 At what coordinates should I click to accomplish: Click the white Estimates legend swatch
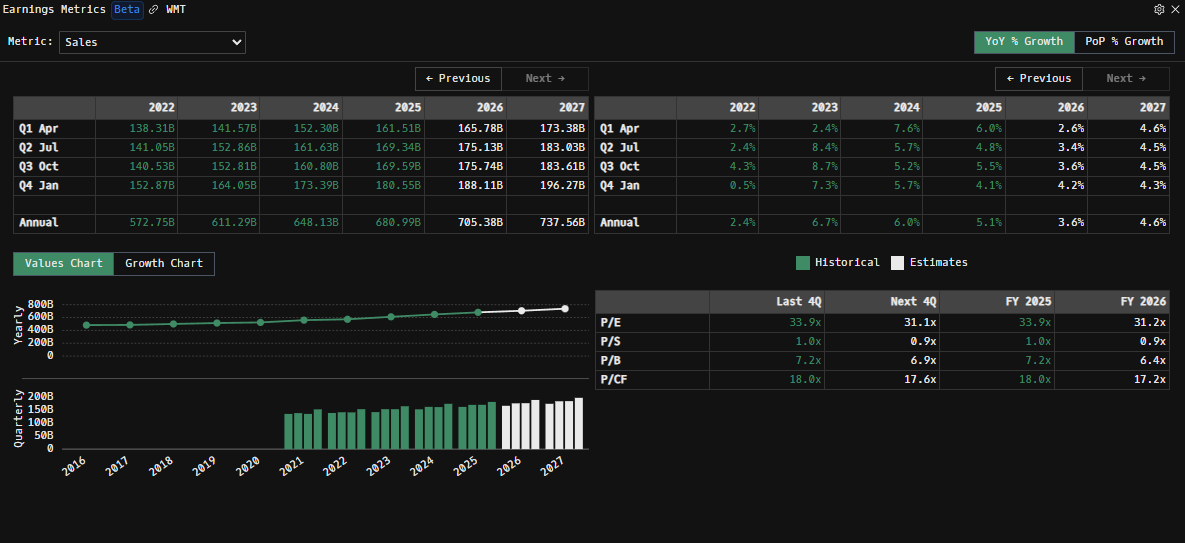897,263
